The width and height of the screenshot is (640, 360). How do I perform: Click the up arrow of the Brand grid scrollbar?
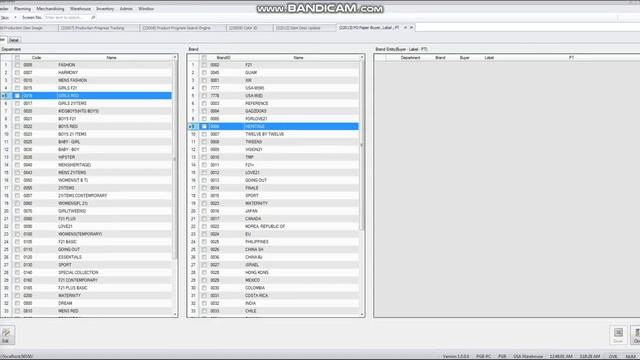point(362,57)
